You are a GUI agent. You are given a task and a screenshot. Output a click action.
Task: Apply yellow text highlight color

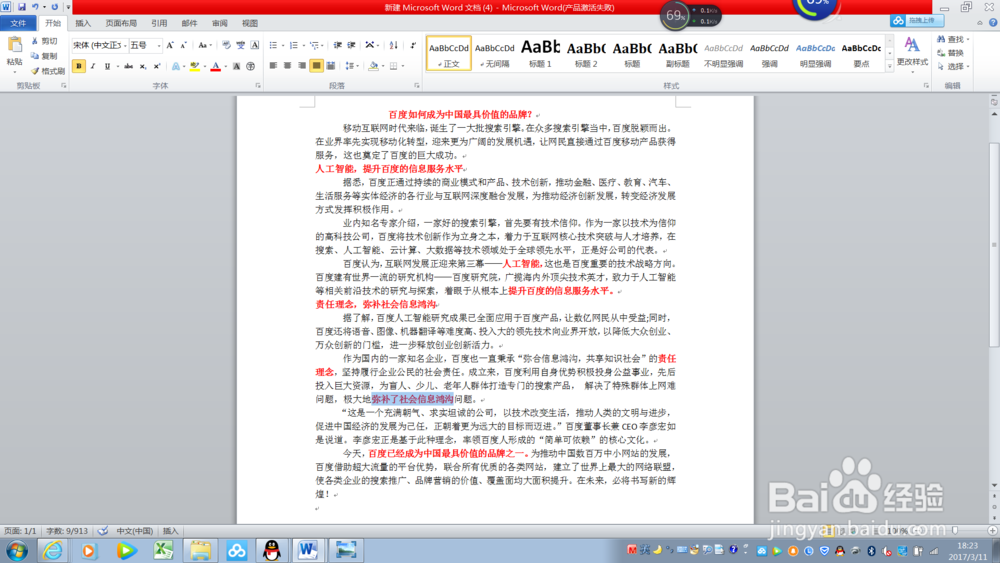(x=195, y=66)
